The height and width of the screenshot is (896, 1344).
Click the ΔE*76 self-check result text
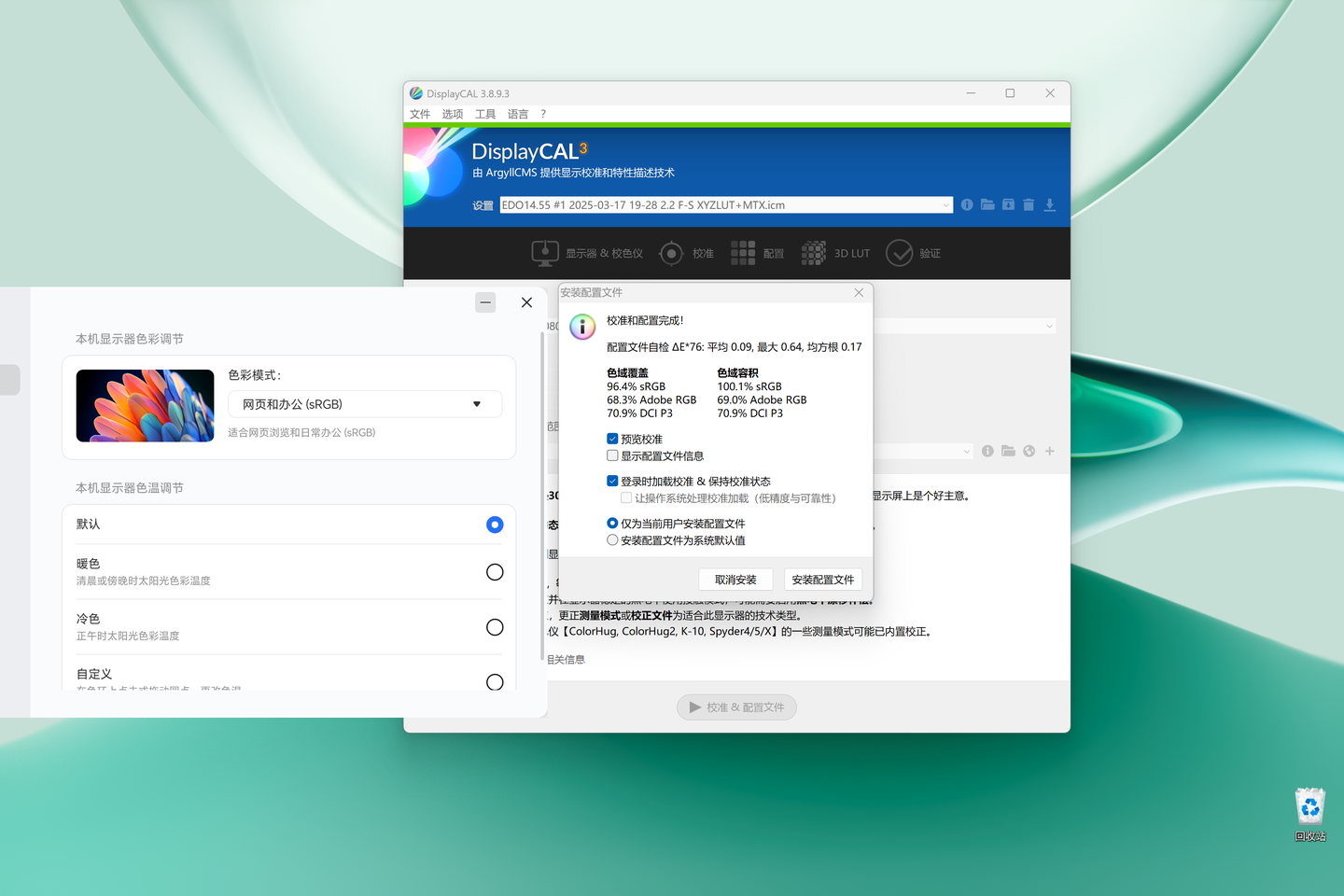pos(735,346)
